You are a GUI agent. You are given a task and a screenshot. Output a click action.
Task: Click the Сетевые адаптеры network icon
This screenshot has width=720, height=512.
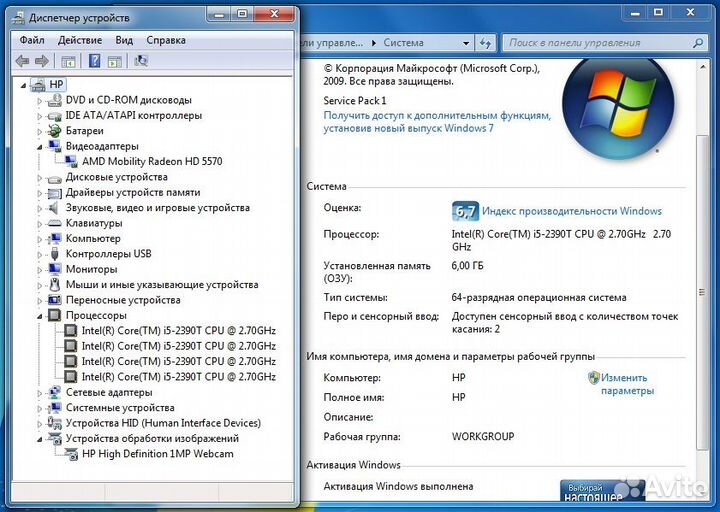pyautogui.click(x=55, y=392)
